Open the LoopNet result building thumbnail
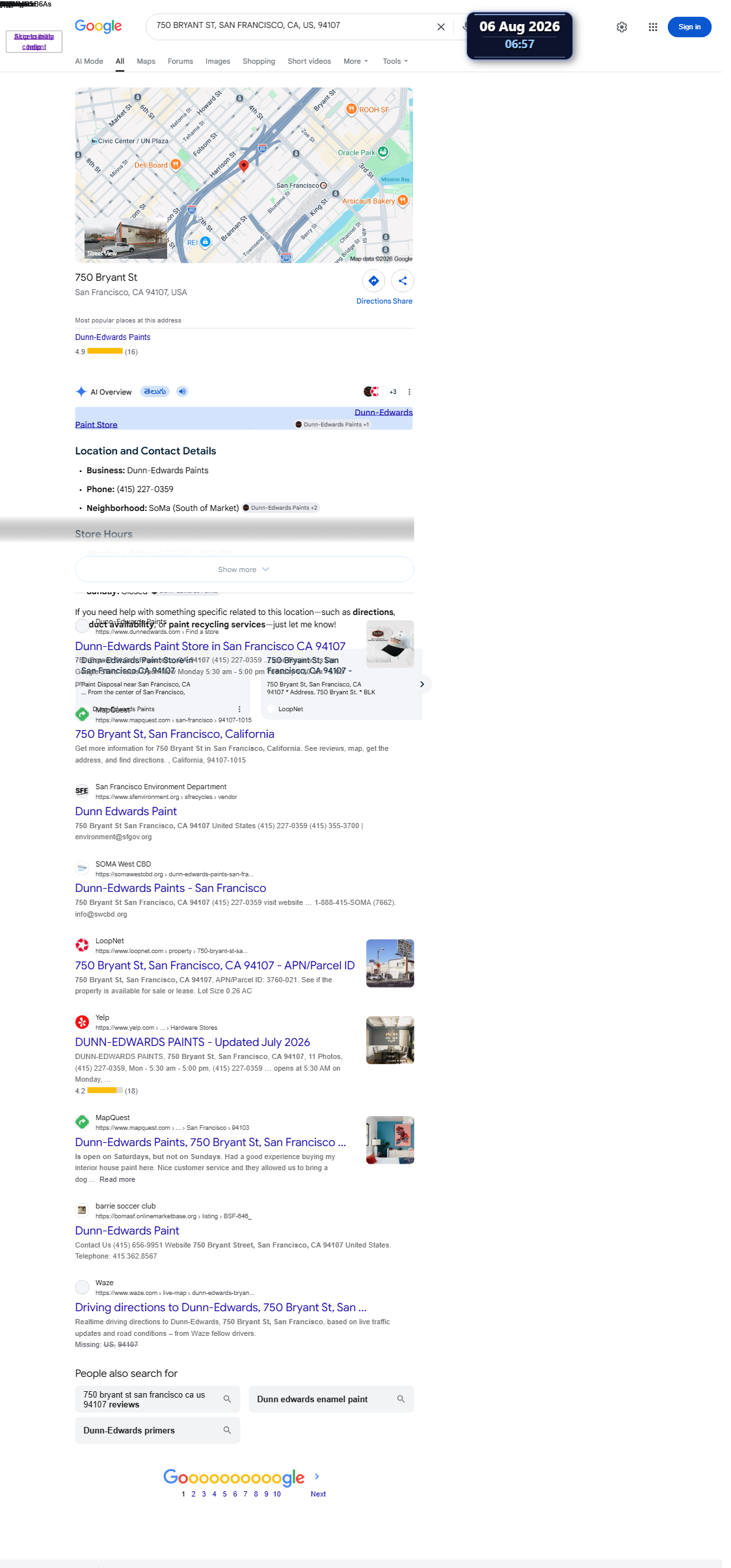Viewport: 731px width, 1568px height. click(390, 963)
